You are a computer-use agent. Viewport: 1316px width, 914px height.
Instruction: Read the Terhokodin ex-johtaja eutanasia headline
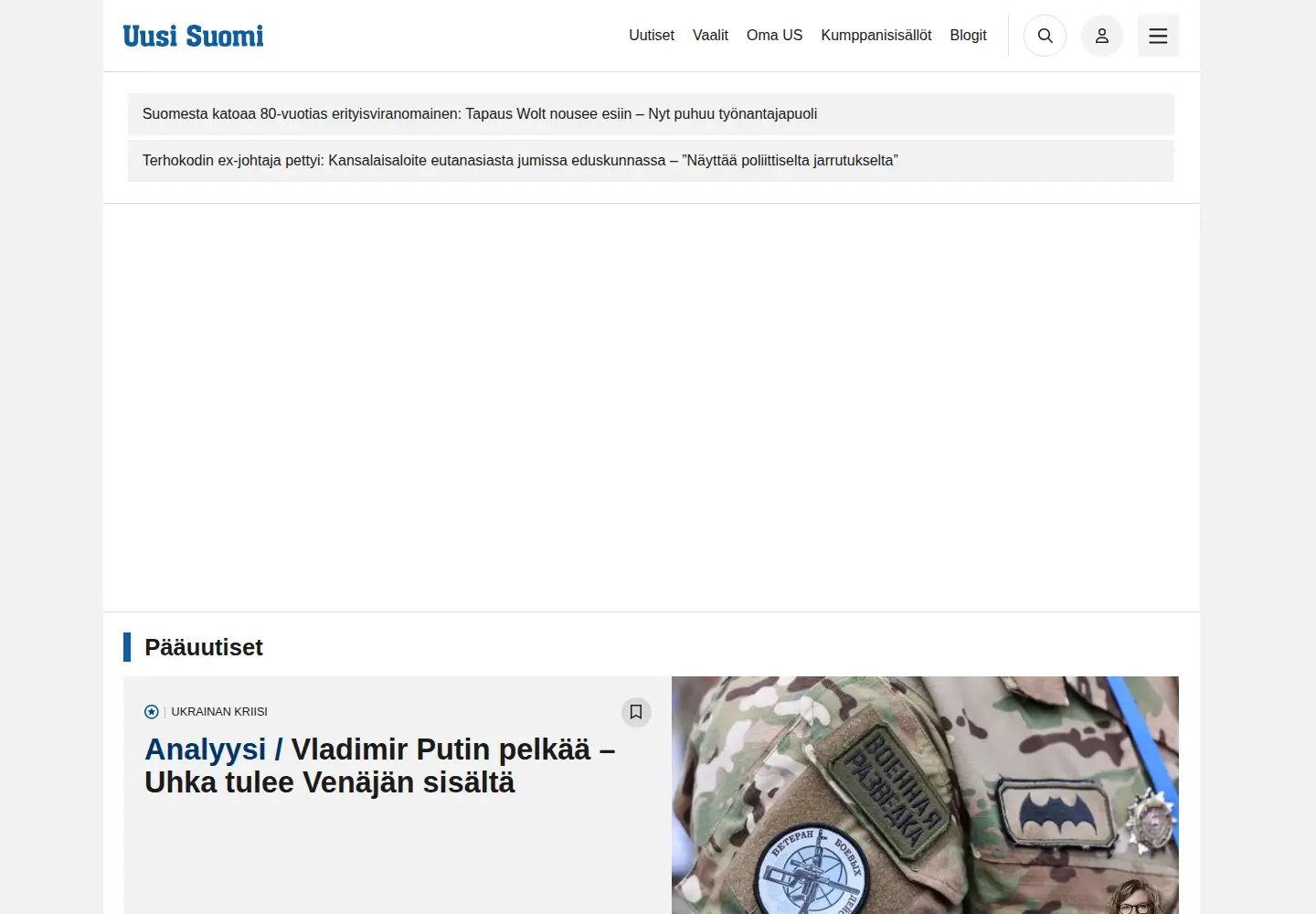pyautogui.click(x=651, y=161)
